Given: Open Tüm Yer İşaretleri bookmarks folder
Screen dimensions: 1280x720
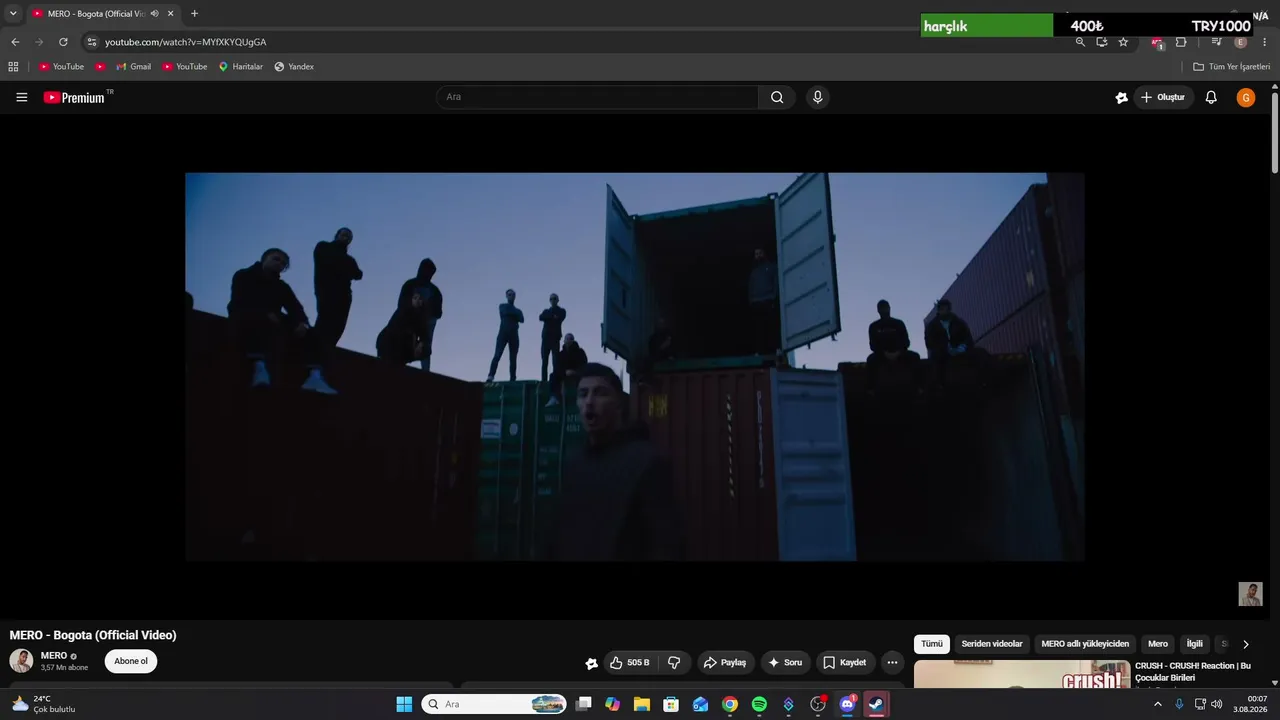Looking at the screenshot, I should tap(1231, 67).
